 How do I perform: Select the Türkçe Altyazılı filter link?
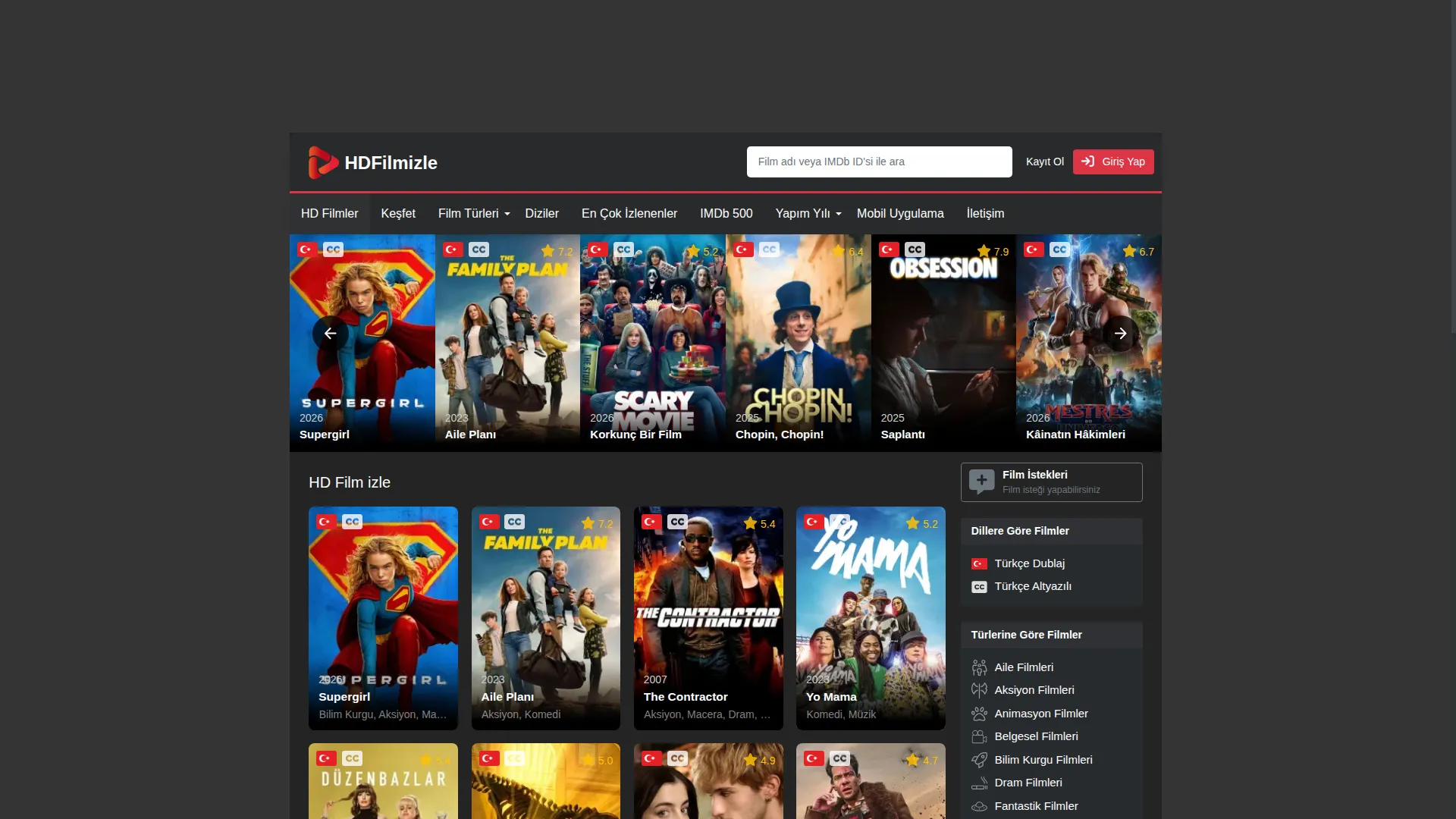click(x=1033, y=586)
